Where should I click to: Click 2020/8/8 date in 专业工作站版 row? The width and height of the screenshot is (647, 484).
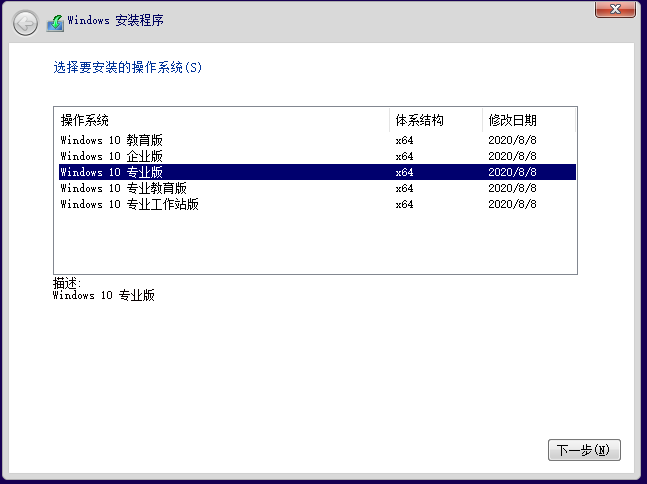pyautogui.click(x=512, y=204)
